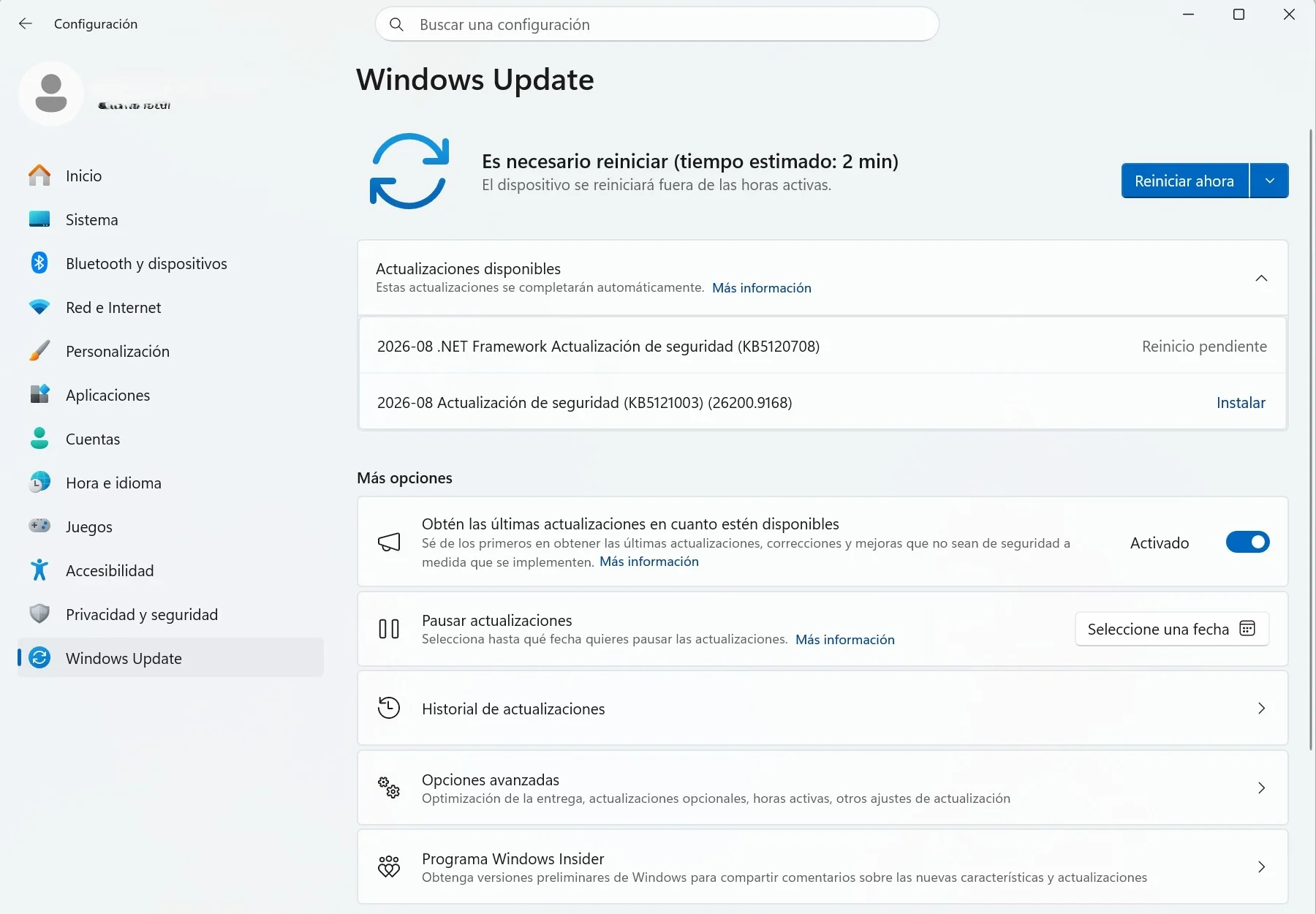
Task: Select Windows Update in the sidebar
Action: pyautogui.click(x=170, y=658)
